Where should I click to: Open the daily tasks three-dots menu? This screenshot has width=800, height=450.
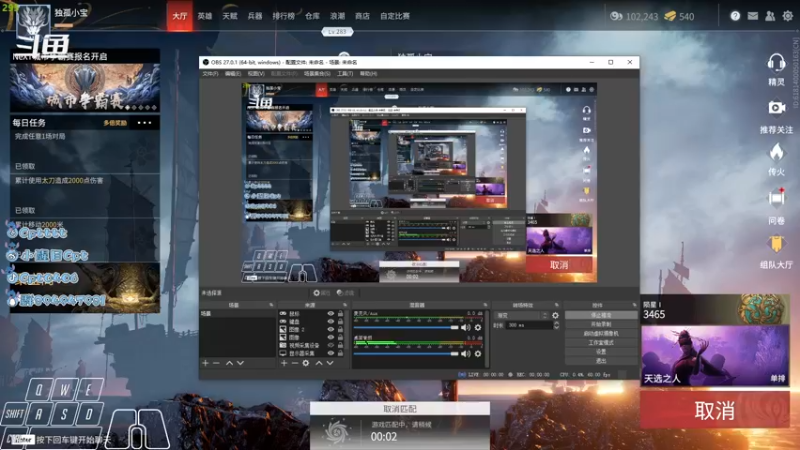click(x=144, y=122)
